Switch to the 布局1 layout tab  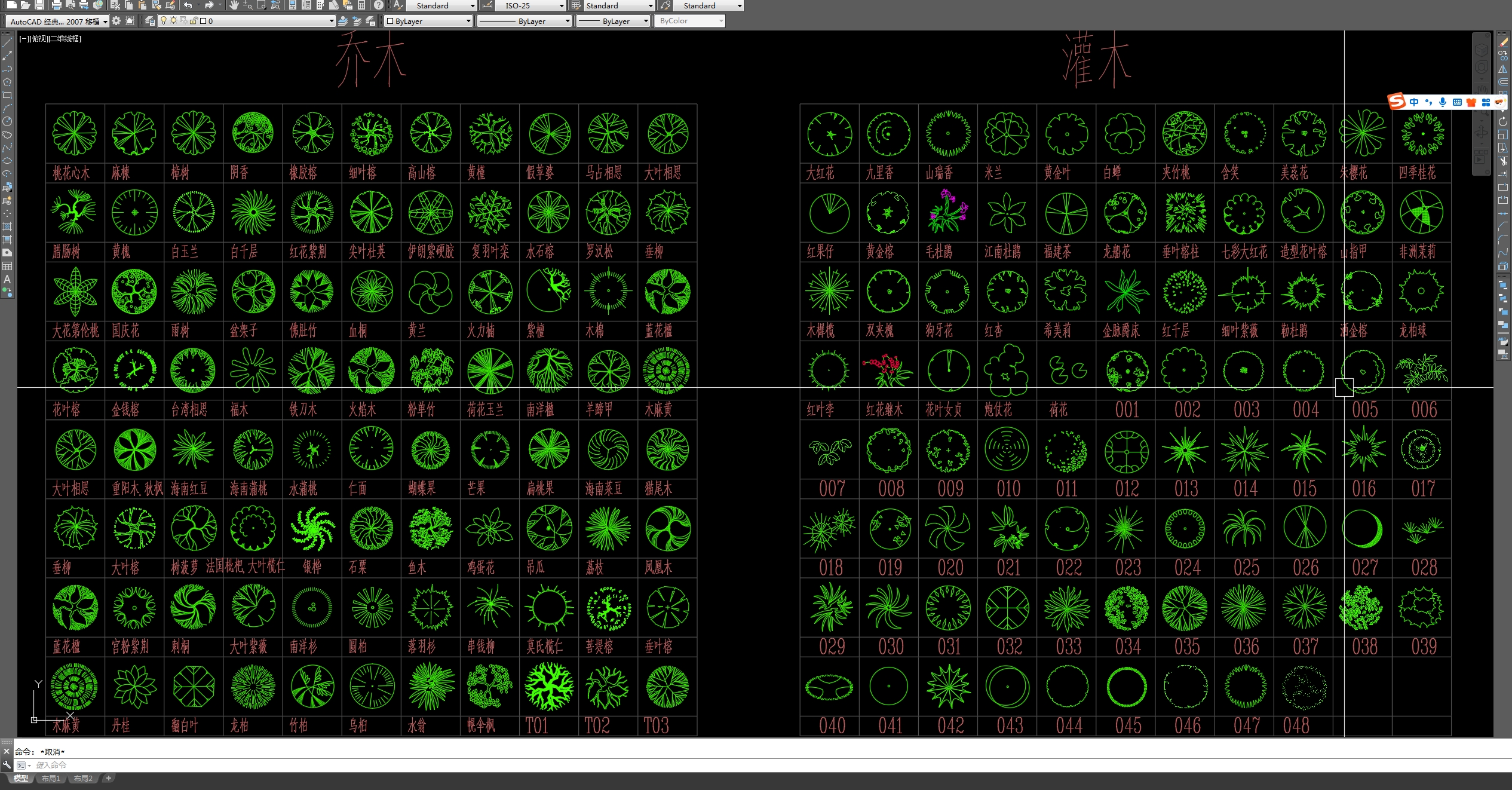click(x=51, y=778)
